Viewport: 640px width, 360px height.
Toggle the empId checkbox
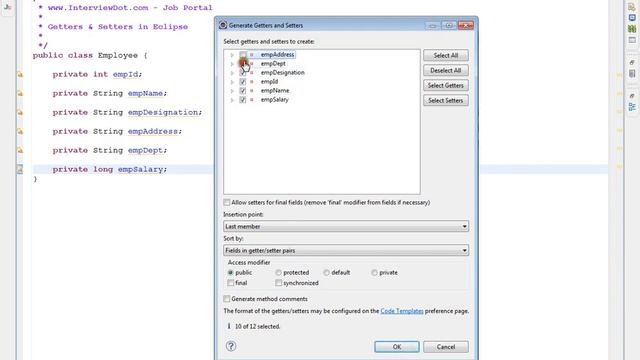243,82
